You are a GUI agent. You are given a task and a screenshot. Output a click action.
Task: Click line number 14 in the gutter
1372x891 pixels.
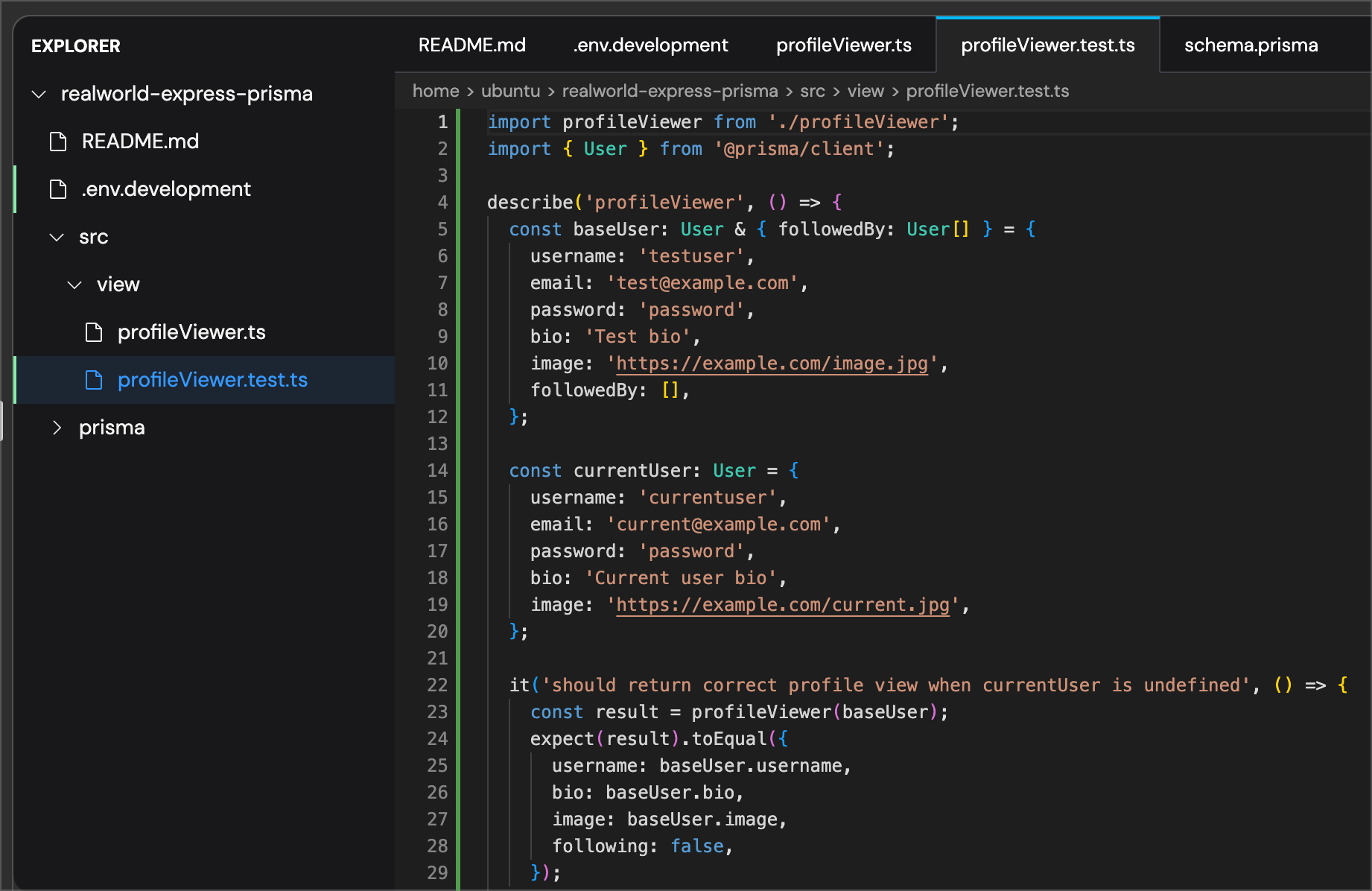click(x=437, y=471)
